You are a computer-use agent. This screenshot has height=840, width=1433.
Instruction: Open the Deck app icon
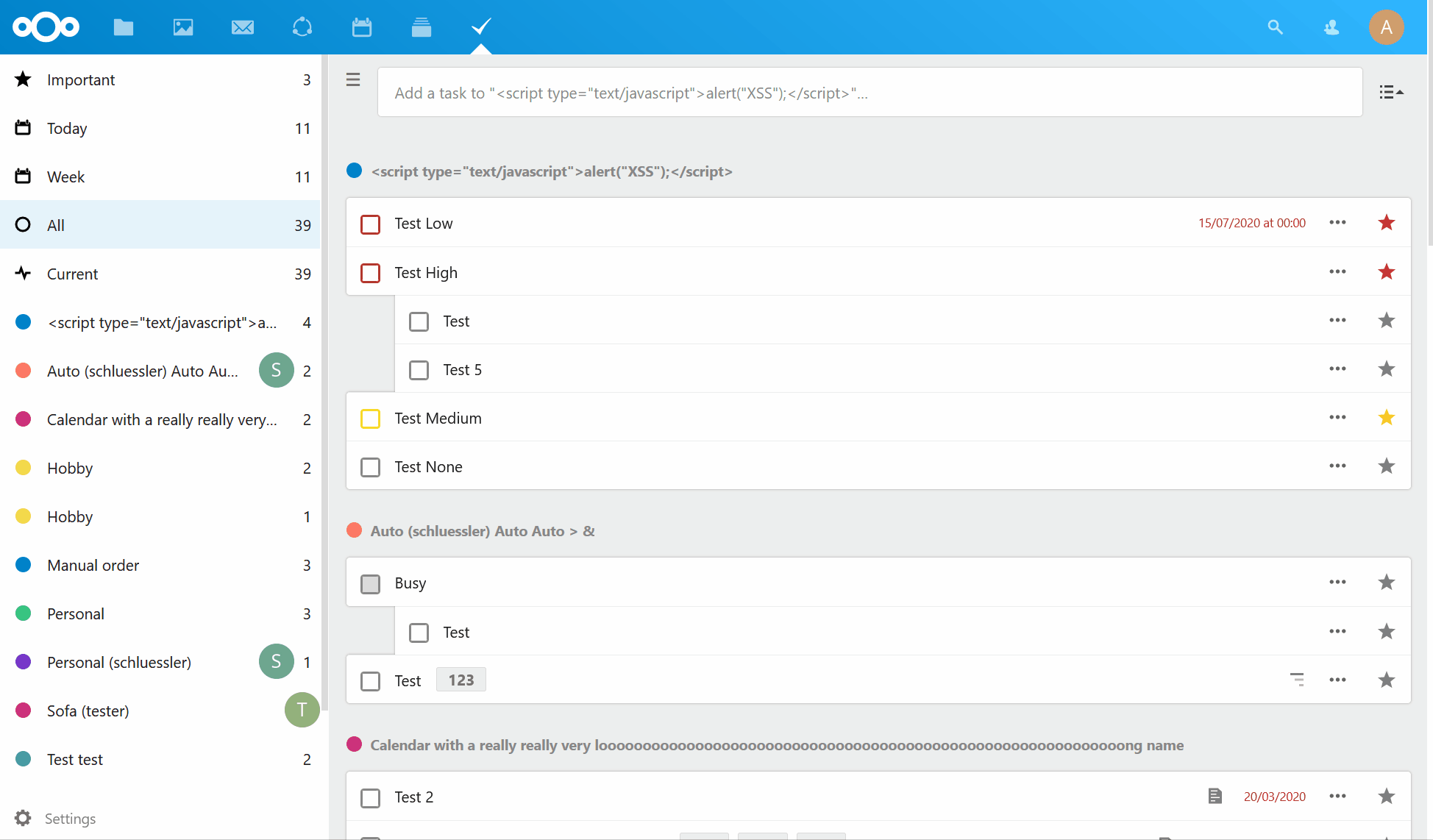(422, 27)
